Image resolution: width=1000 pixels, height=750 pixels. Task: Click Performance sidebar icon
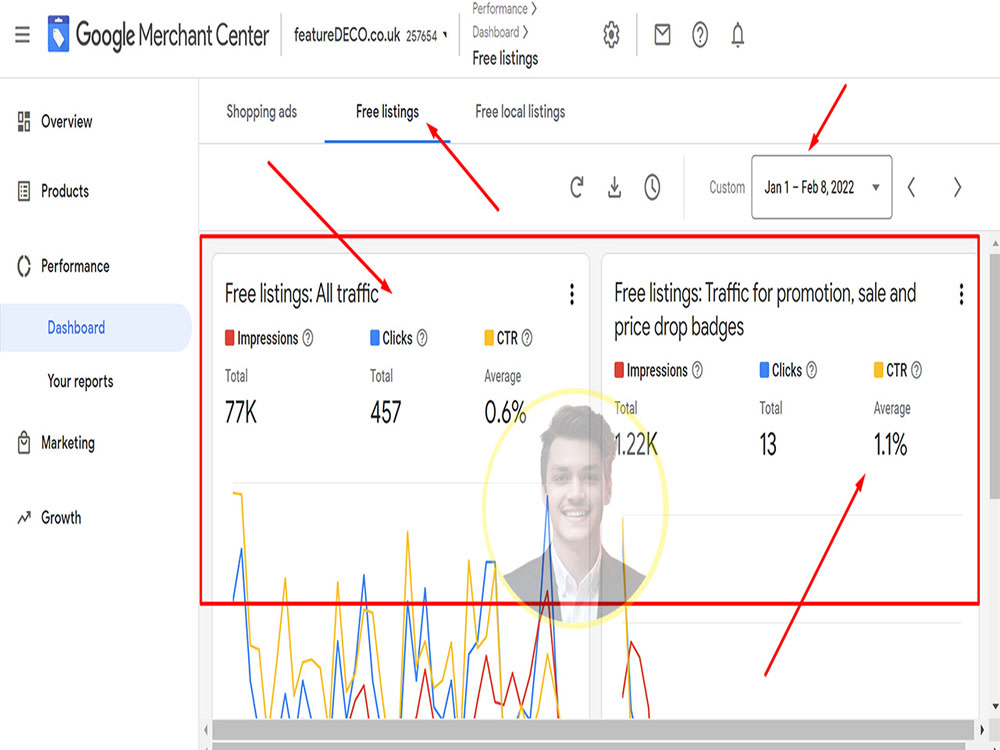24,266
